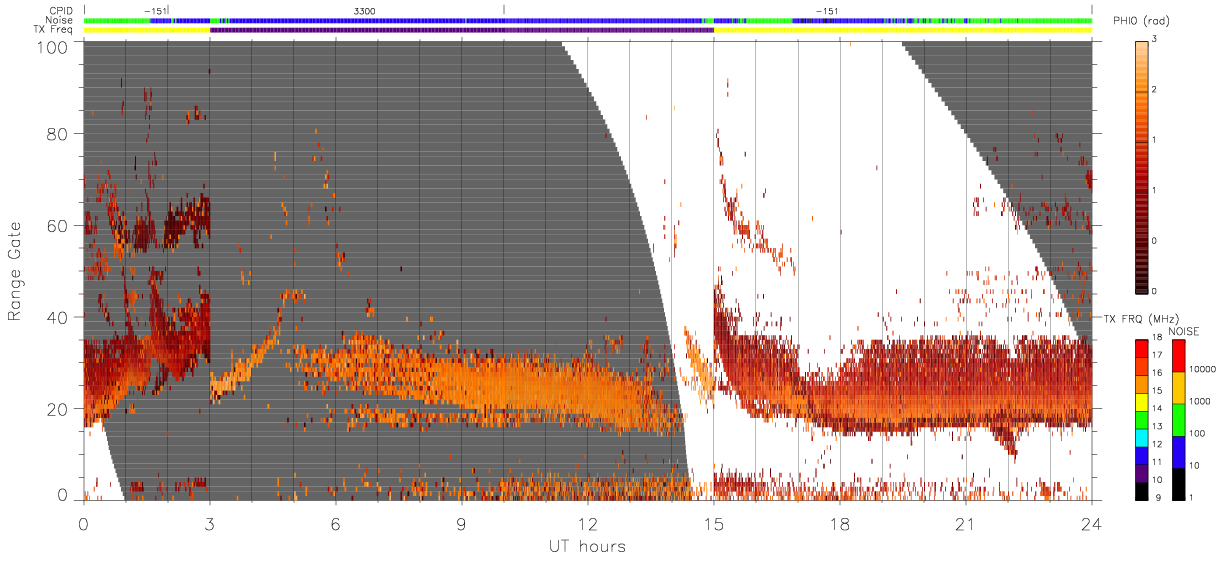The width and height of the screenshot is (1228, 567).
Task: Click the 24 tick on the UT hours axis
Action: 1092,524
